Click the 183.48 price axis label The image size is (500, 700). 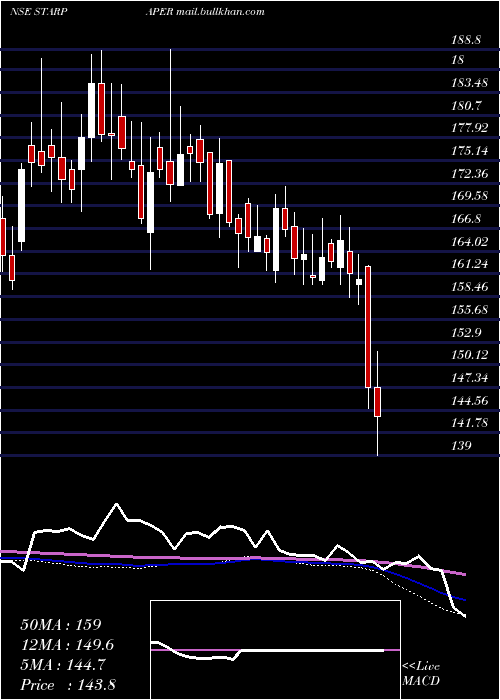tap(470, 83)
